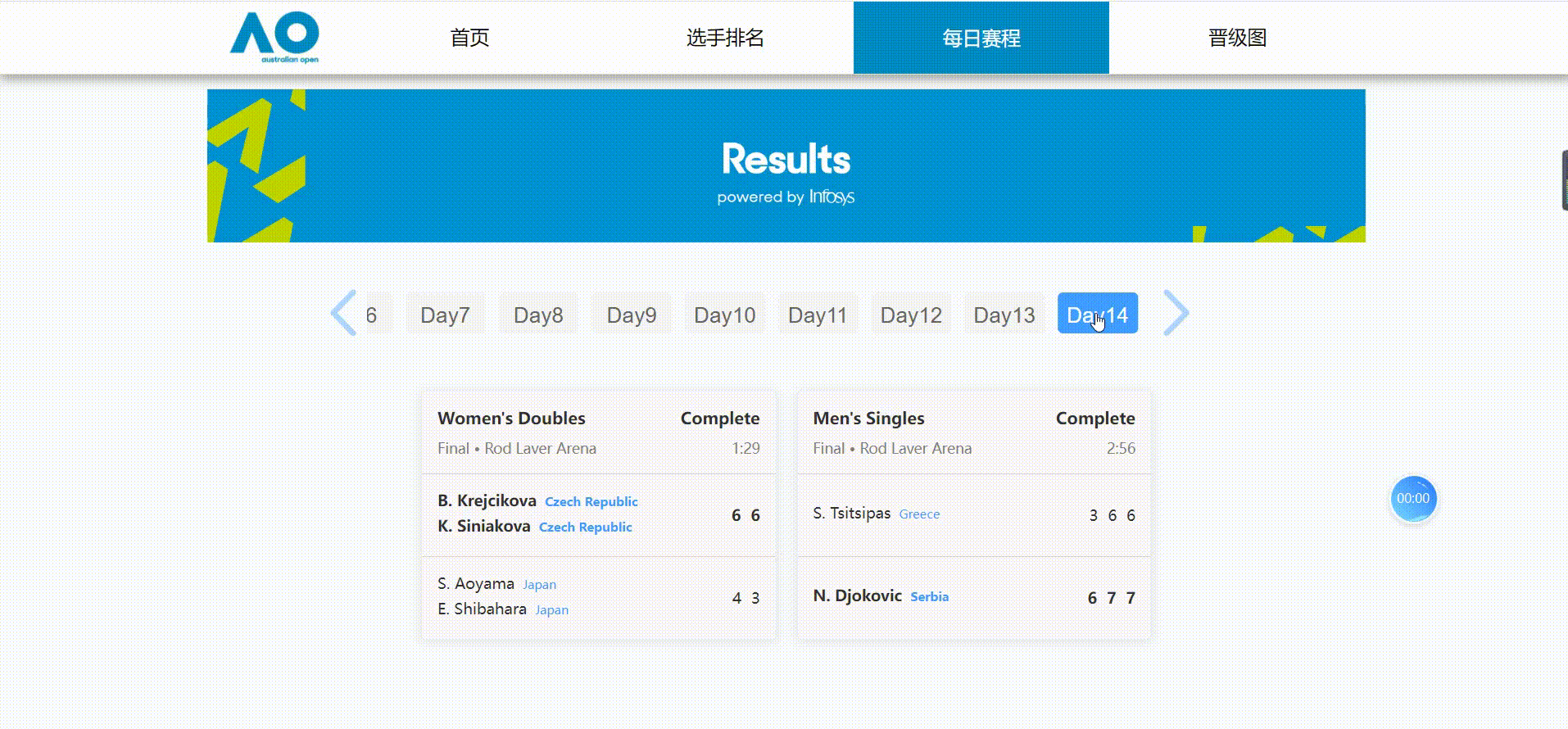The image size is (1568, 729).
Task: Show later days with right chevron
Action: coord(1176,313)
